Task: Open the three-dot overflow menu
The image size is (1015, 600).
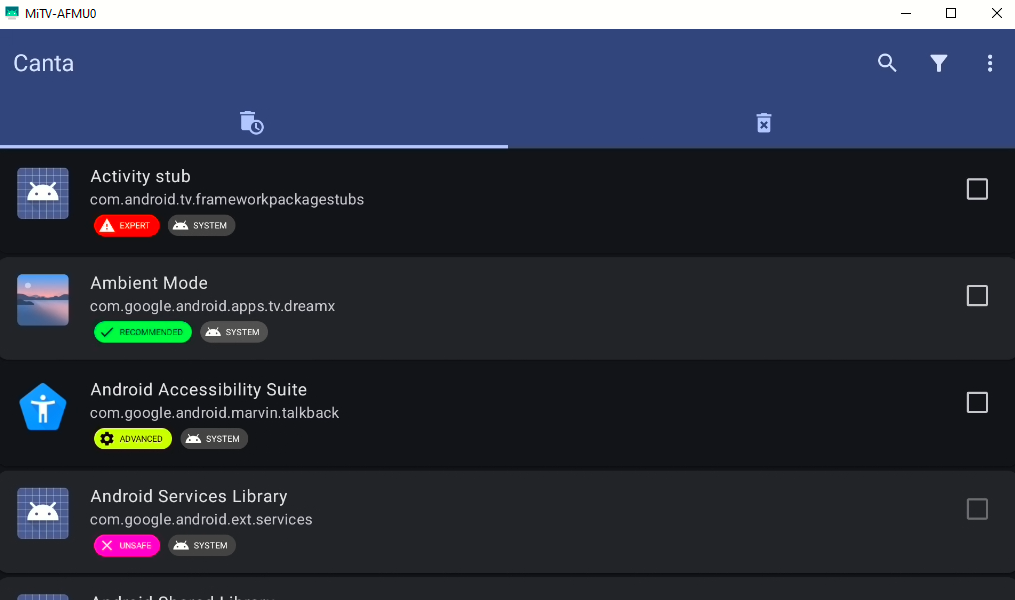Action: [x=990, y=63]
